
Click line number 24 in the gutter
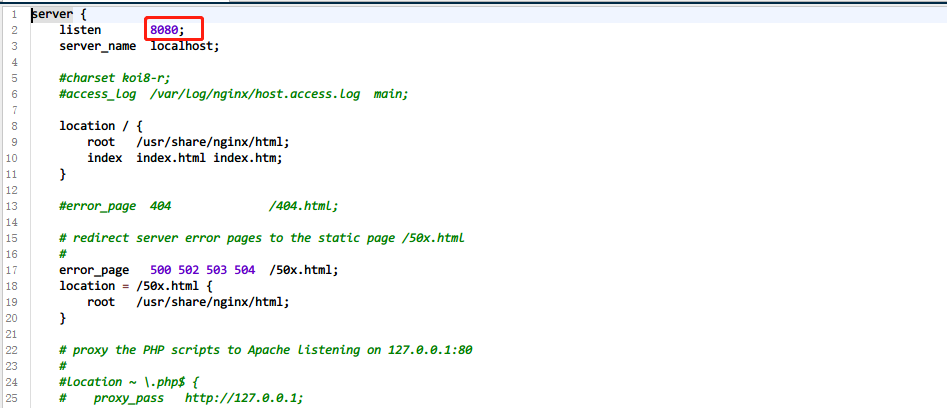pyautogui.click(x=11, y=382)
